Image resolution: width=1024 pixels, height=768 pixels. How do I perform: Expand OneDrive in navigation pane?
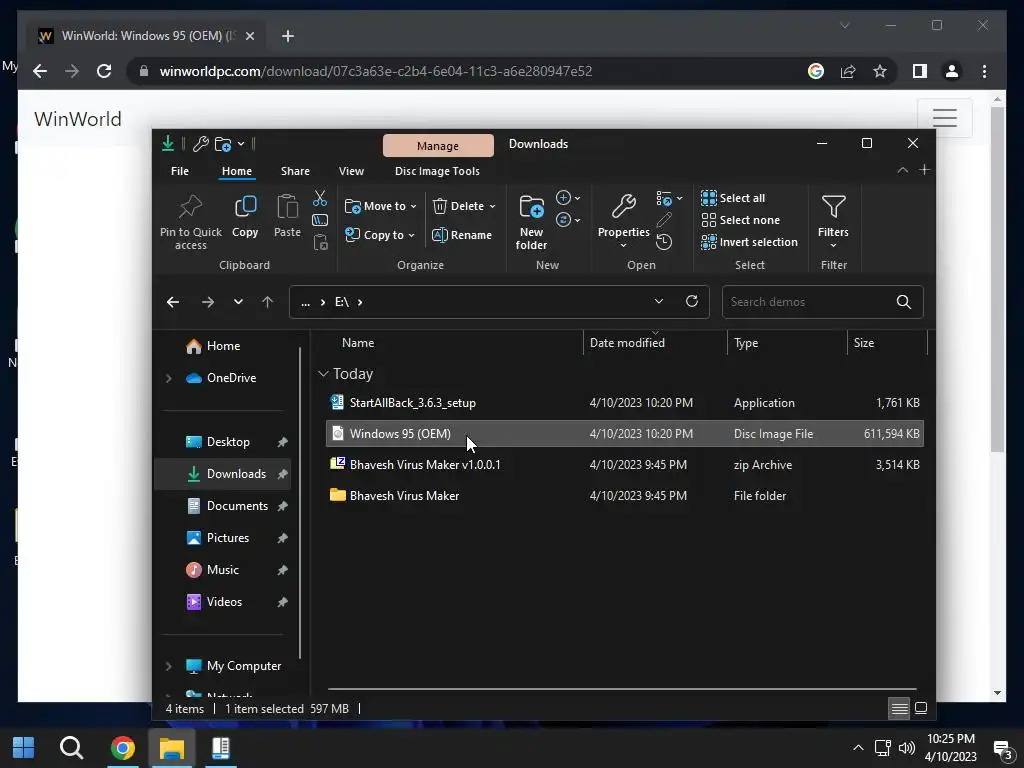[168, 378]
